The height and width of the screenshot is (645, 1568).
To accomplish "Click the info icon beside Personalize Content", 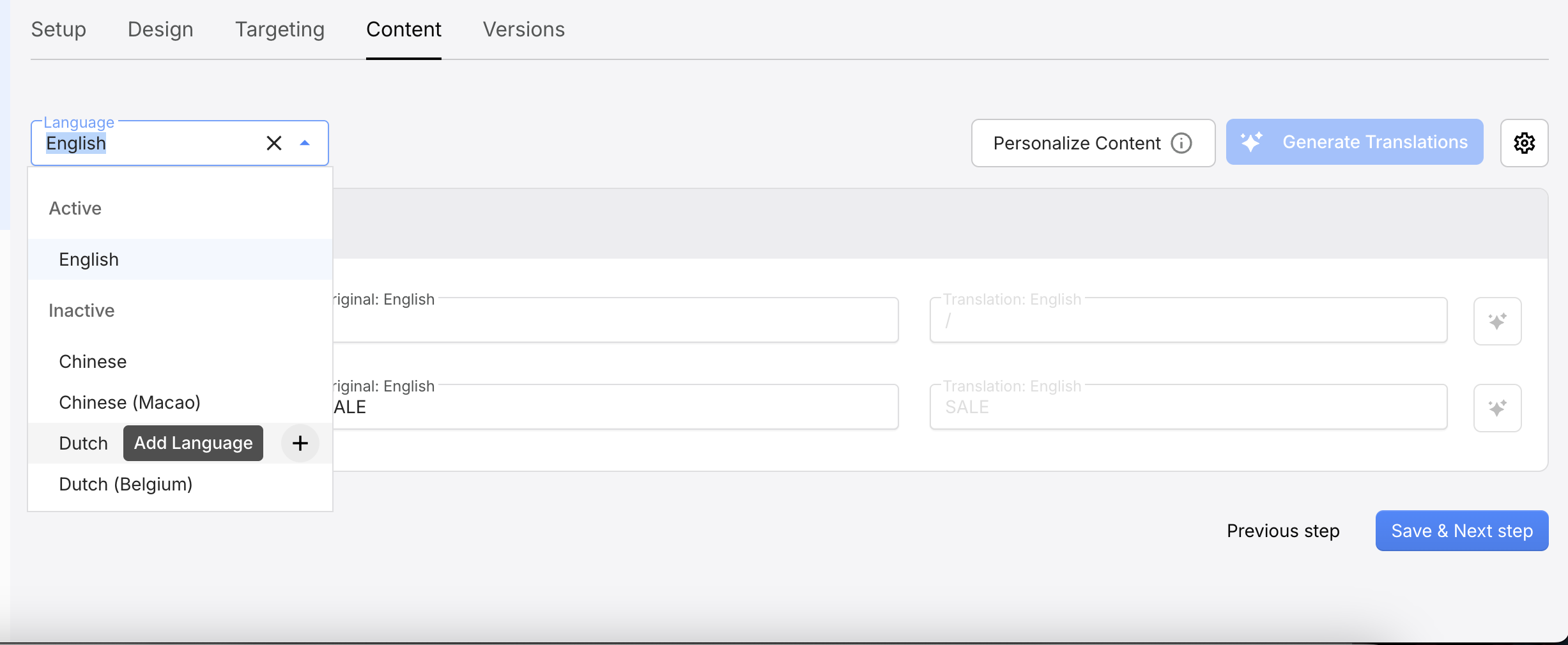I will coord(1181,143).
